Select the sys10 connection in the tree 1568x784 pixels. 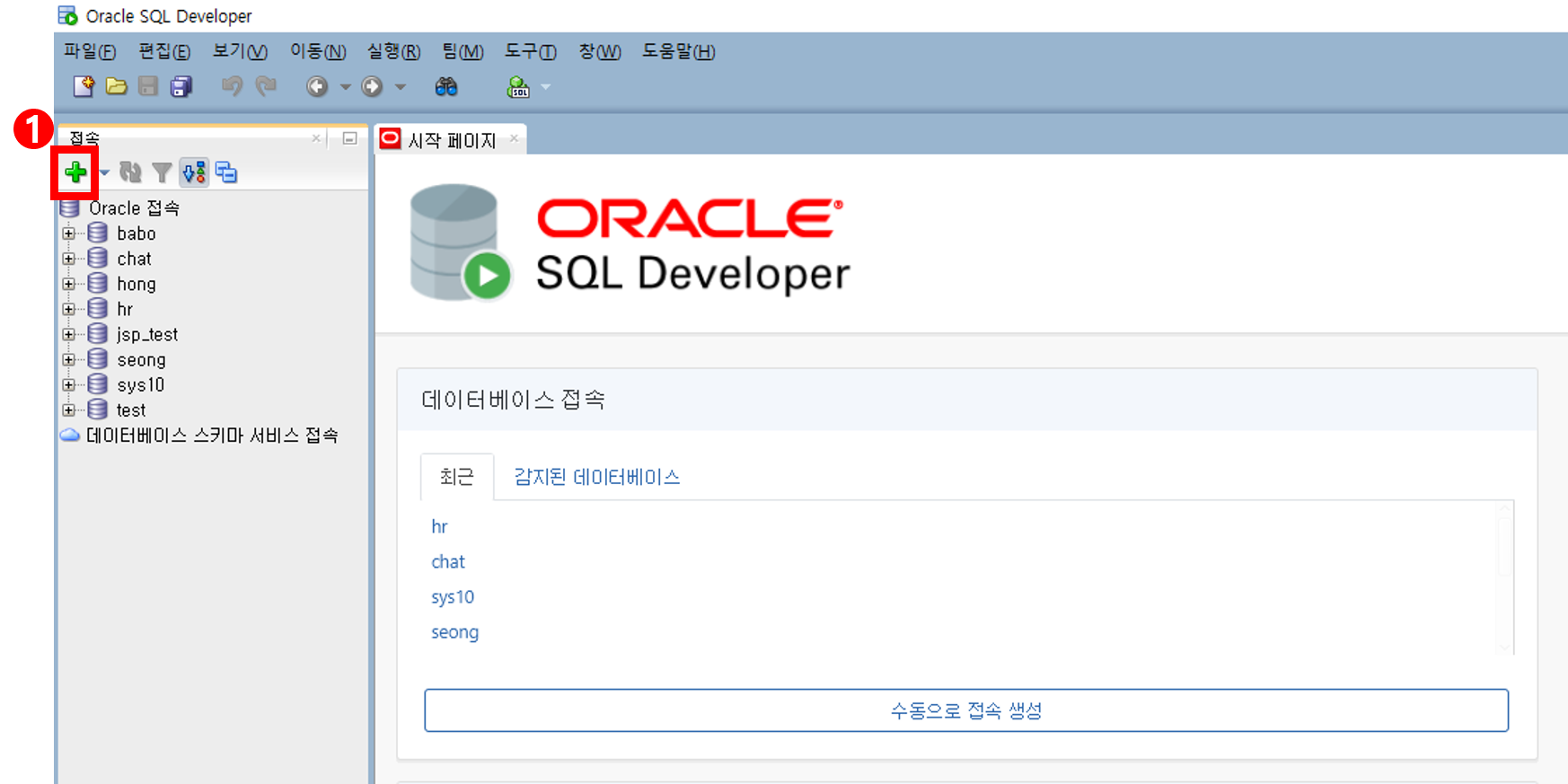tap(141, 384)
